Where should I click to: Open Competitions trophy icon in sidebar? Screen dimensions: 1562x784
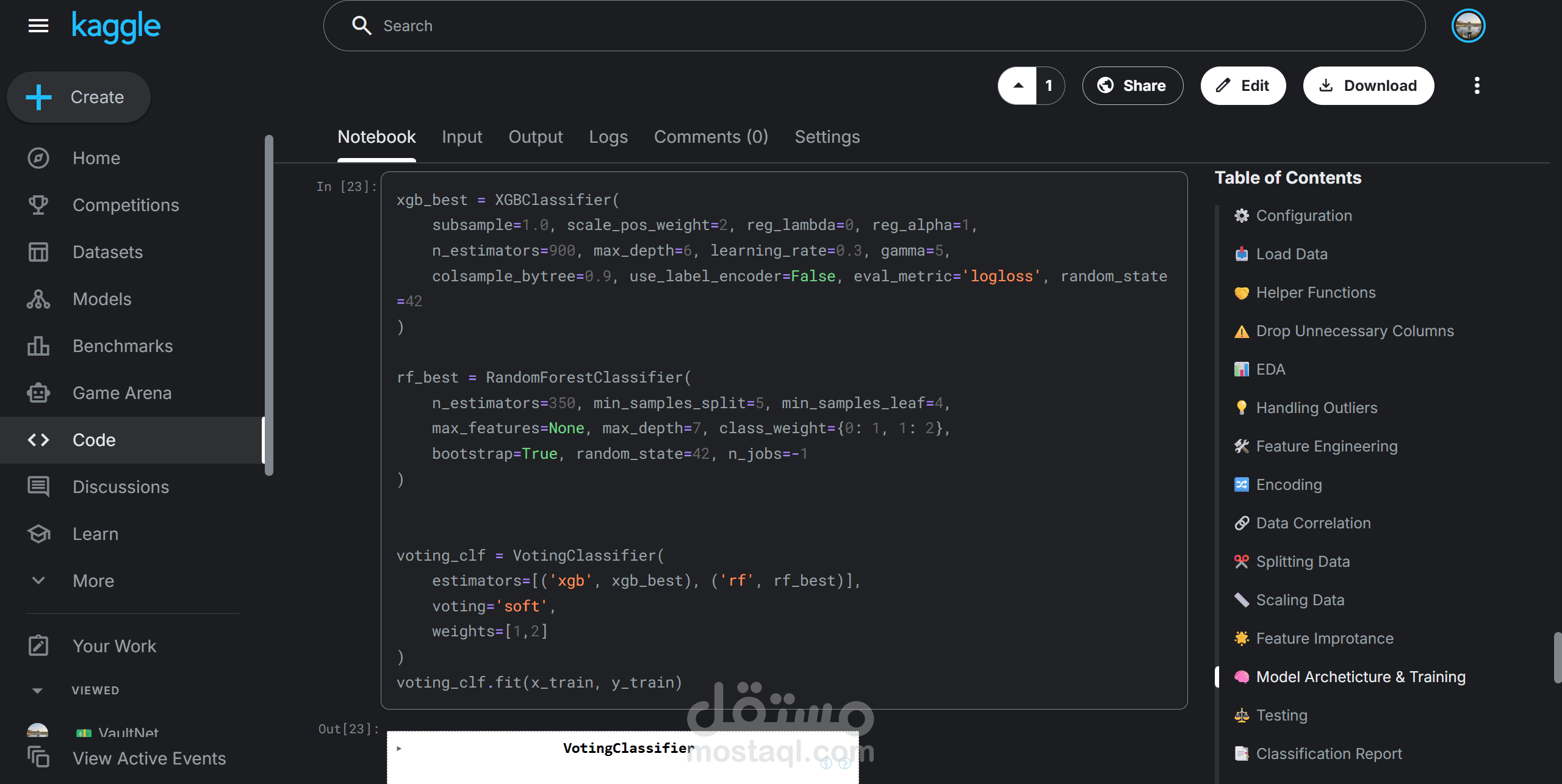(x=38, y=205)
